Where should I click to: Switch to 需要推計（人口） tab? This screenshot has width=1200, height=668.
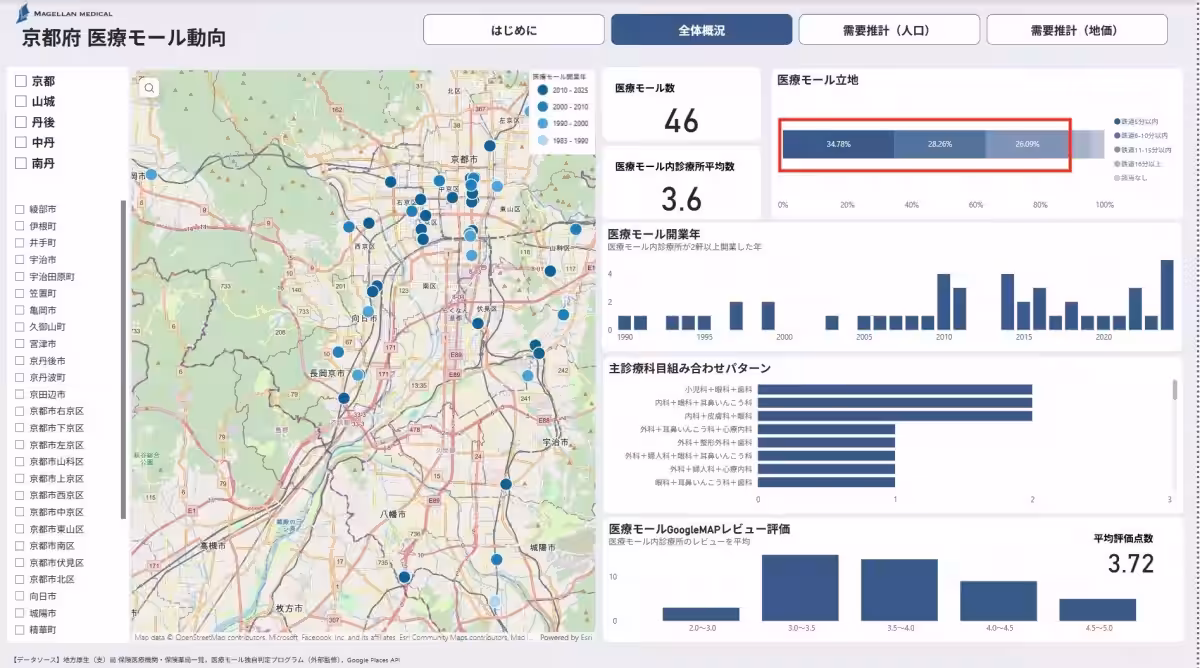(x=889, y=30)
